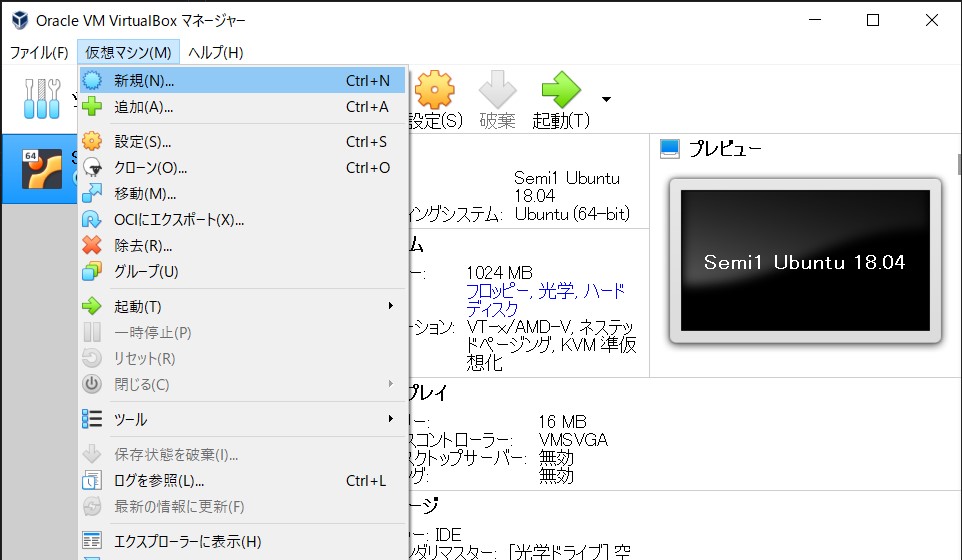The height and width of the screenshot is (560, 962).
Task: Choose クローン(O)... from the menu
Action: coord(242,167)
